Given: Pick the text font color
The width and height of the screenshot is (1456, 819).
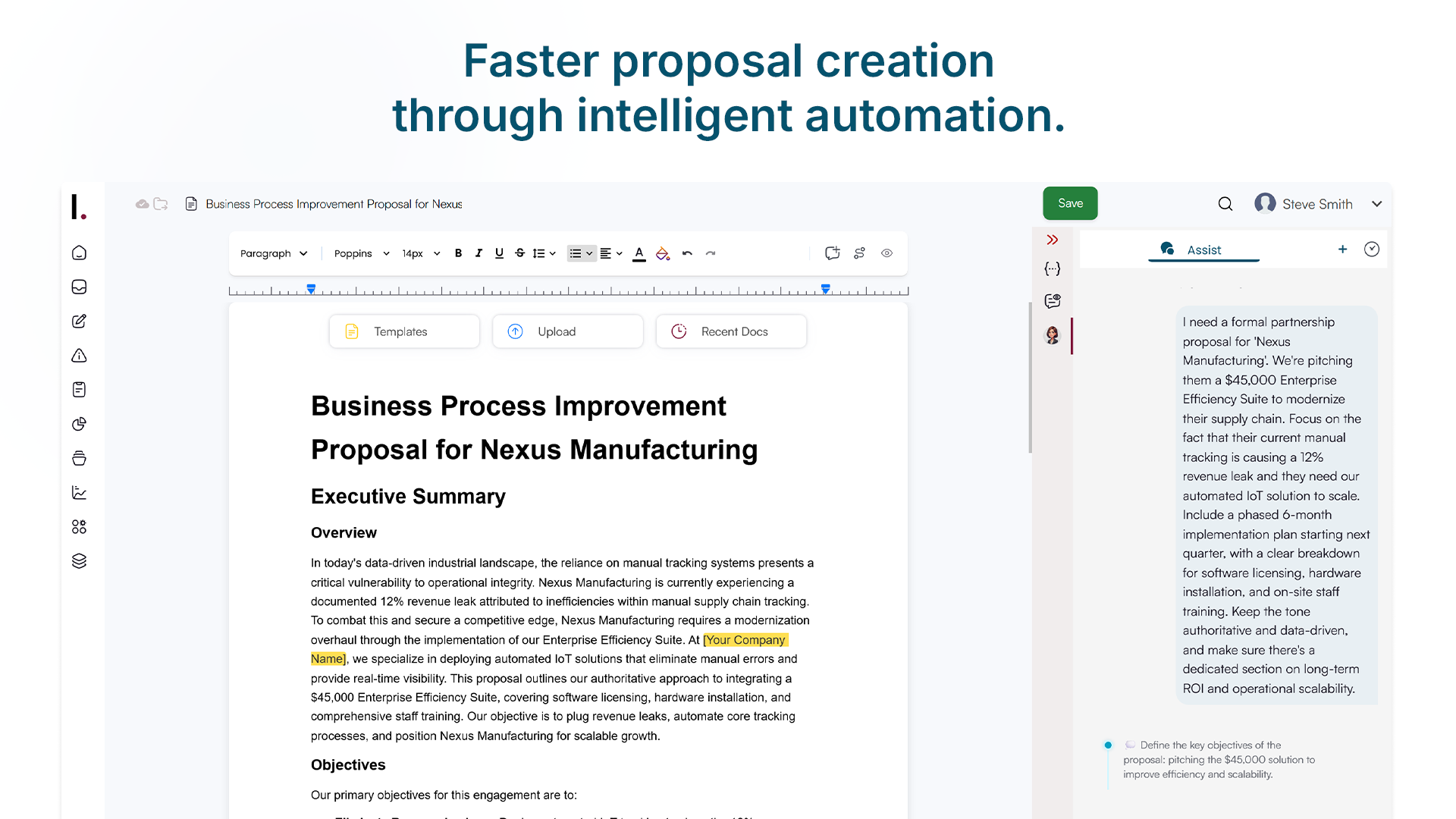Looking at the screenshot, I should (639, 253).
